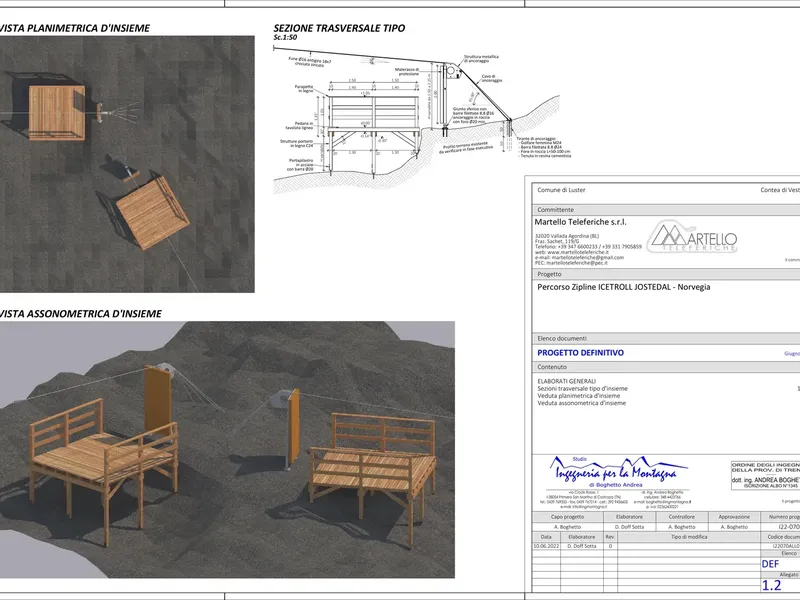
Task: Click the 'Controllore' column header
Action: [x=682, y=517]
